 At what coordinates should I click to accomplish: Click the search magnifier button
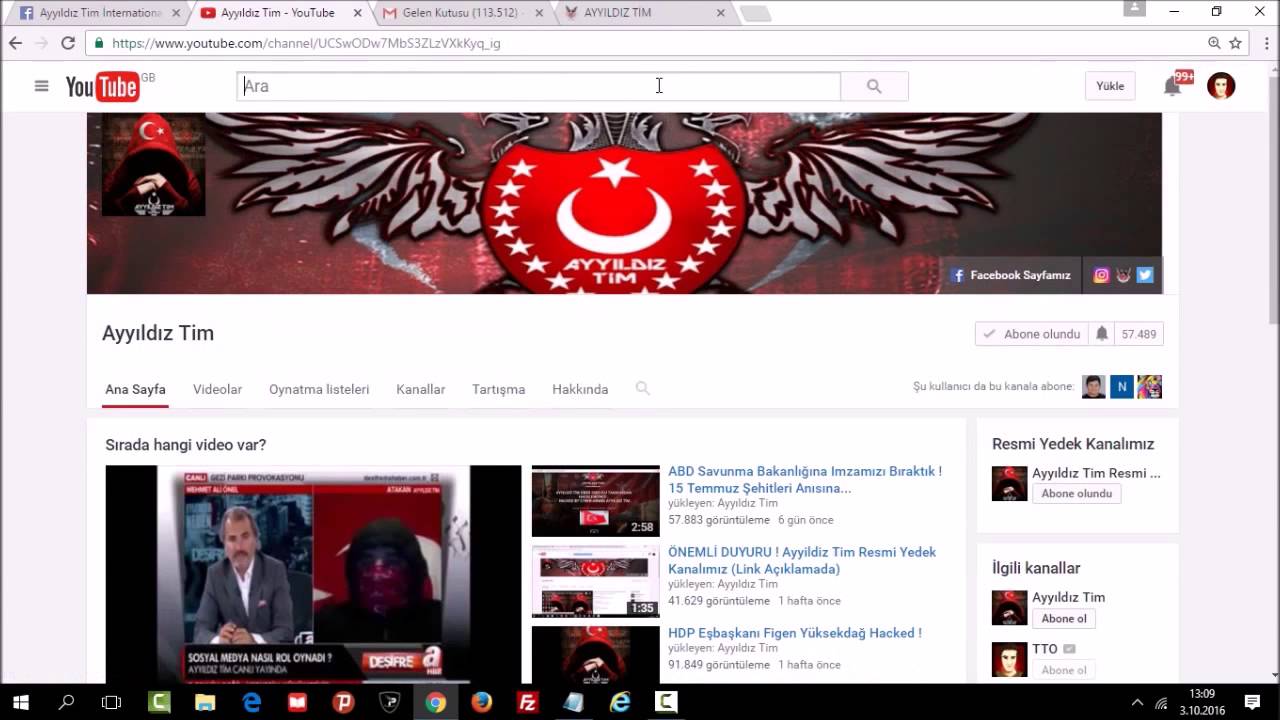pos(874,86)
